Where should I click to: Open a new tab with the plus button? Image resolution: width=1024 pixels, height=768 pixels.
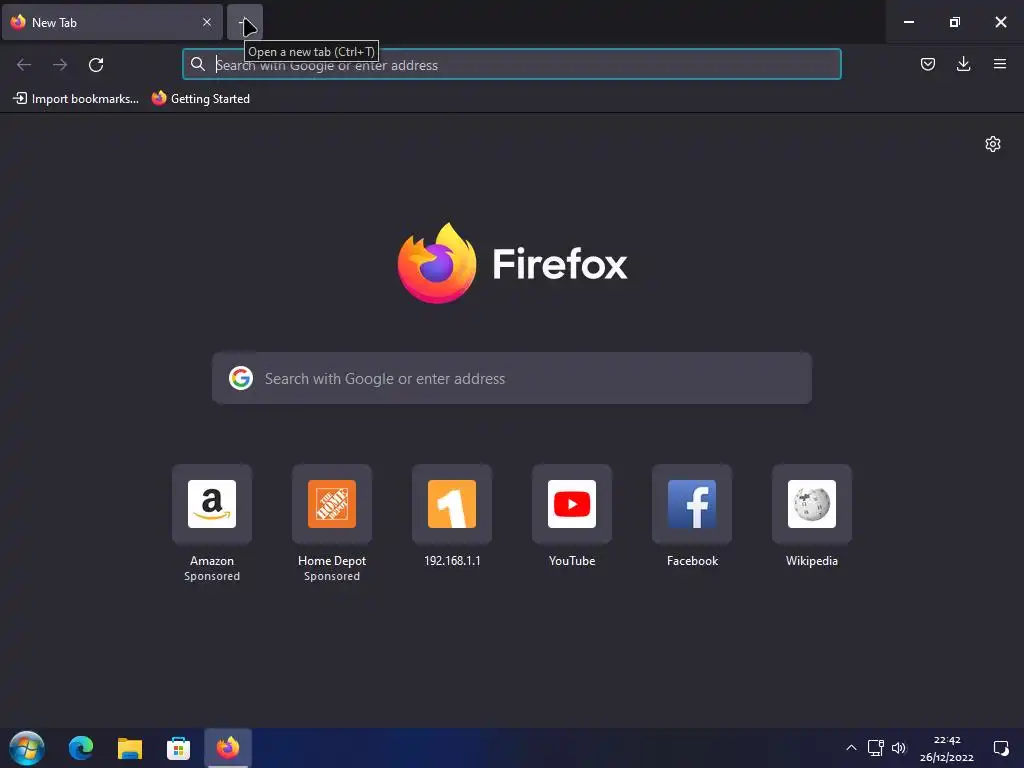[x=245, y=22]
